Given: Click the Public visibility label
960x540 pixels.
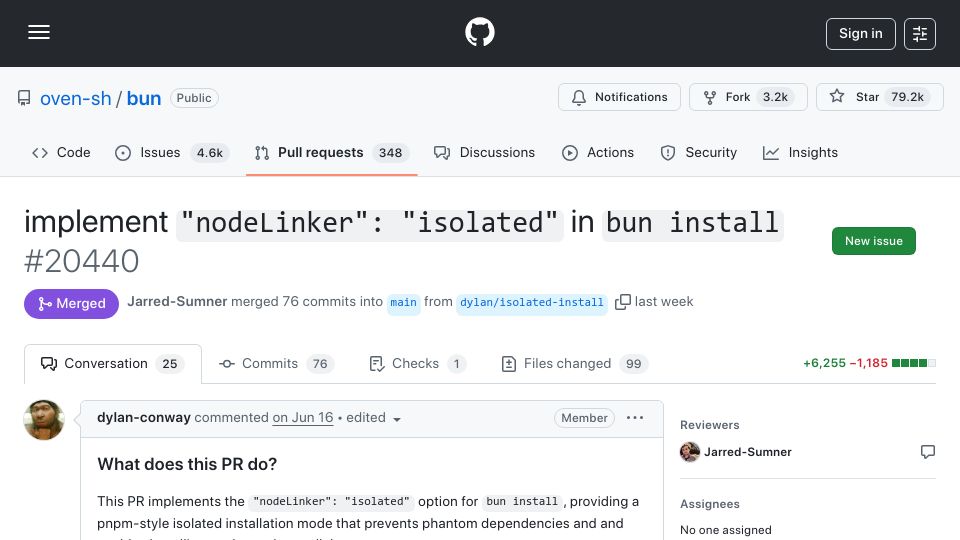Looking at the screenshot, I should click(194, 98).
